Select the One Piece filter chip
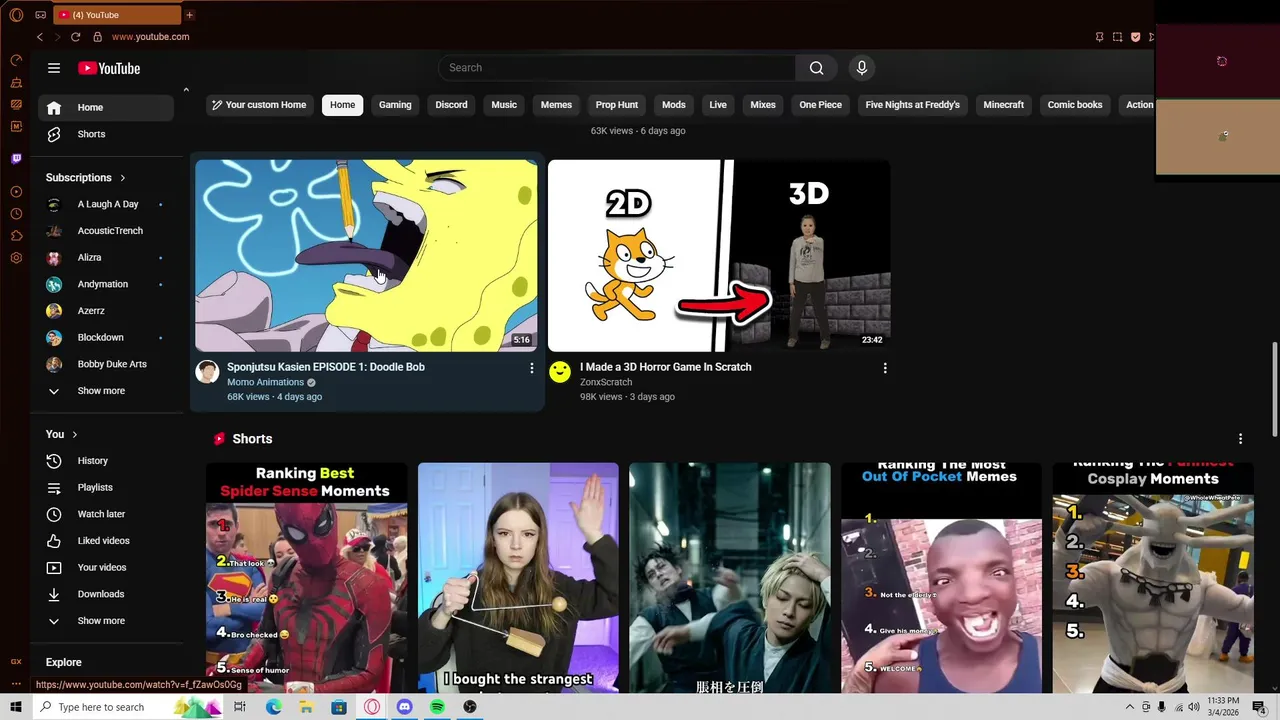This screenshot has height=720, width=1280. [820, 105]
